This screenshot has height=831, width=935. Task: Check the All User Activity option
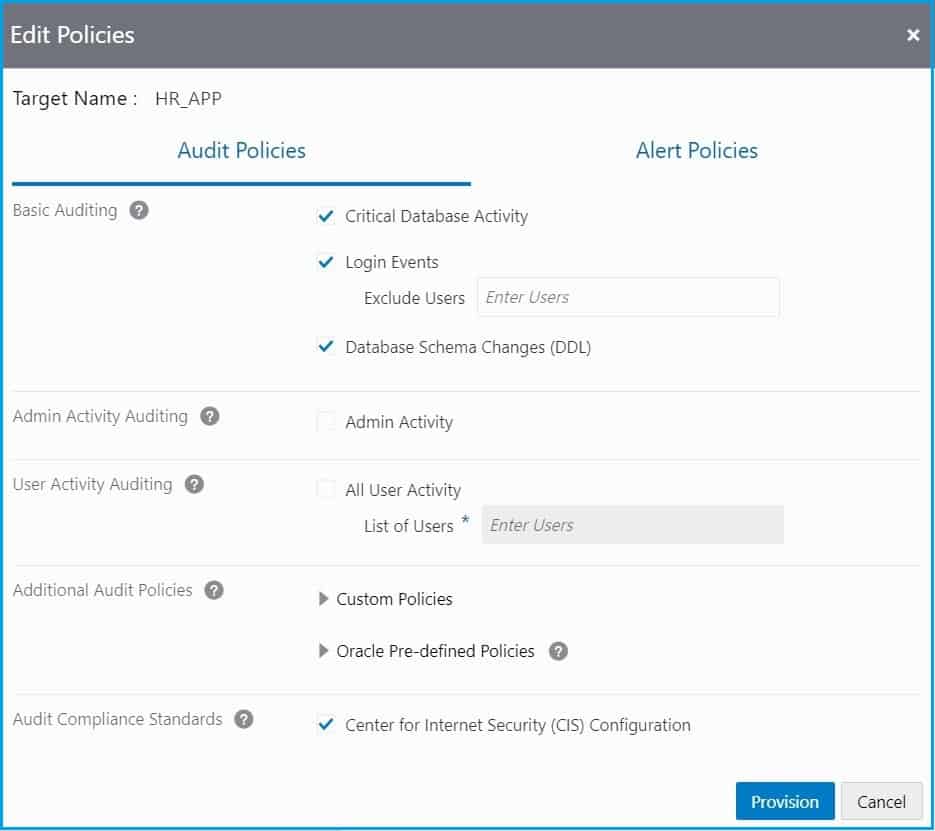tap(325, 489)
